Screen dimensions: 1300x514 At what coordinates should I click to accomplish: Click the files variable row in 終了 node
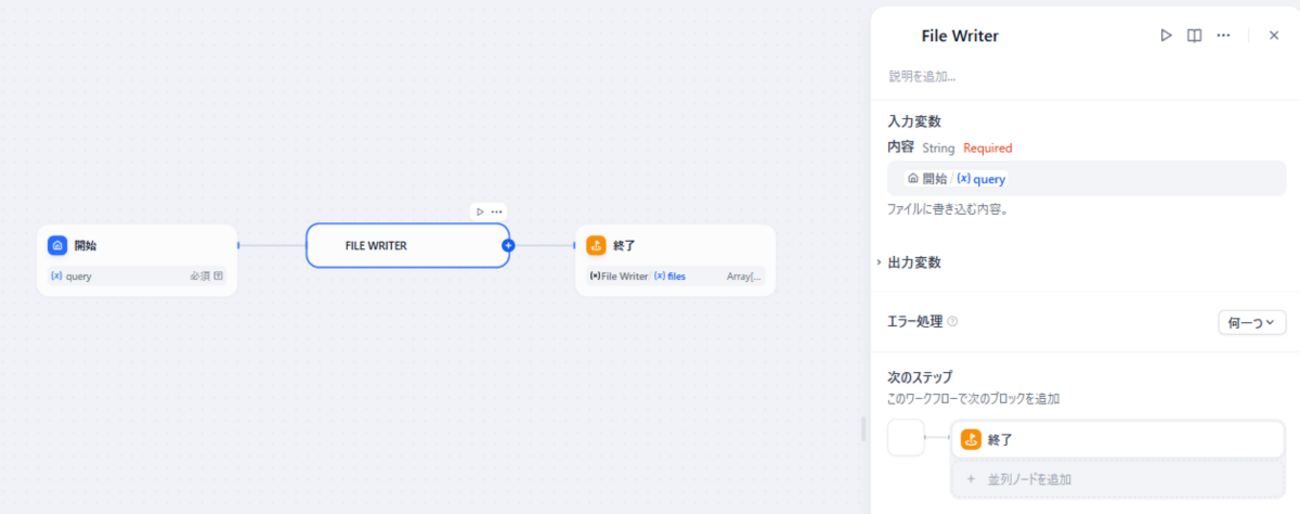[x=675, y=276]
